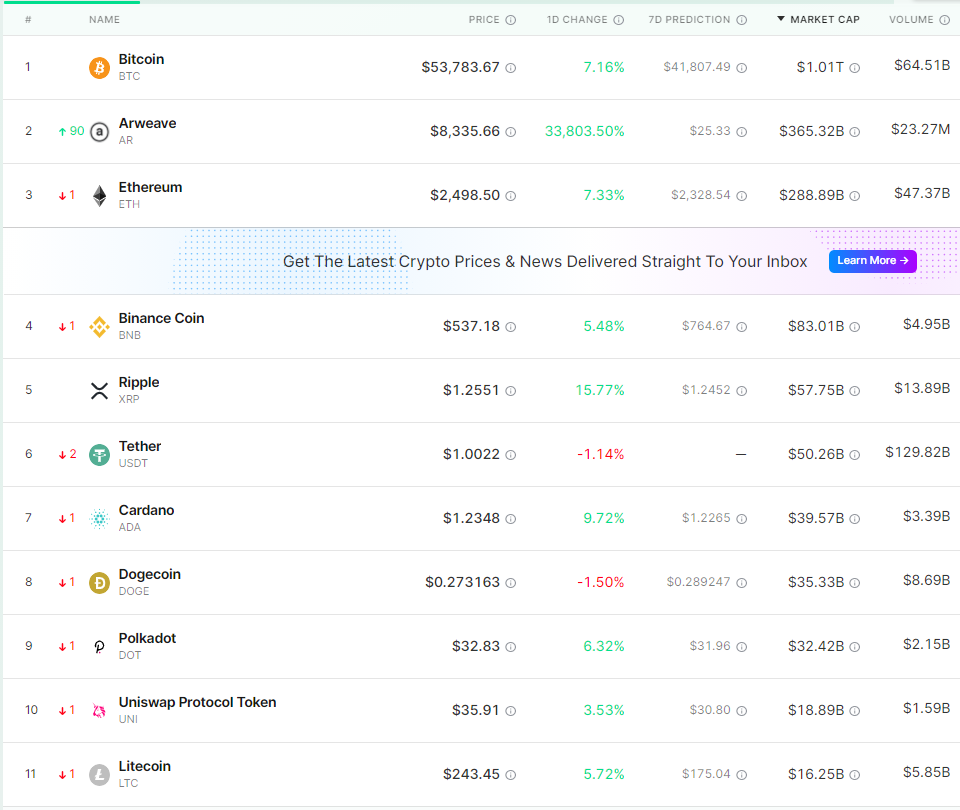Image resolution: width=960 pixels, height=810 pixels.
Task: Click Ripple 1D change 15.77%
Action: click(x=600, y=391)
